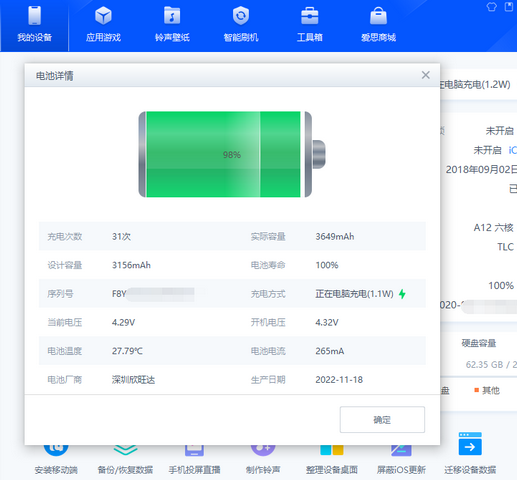Viewport: 517px width, 480px height.
Task: Click the 实际容量 label
Action: pyautogui.click(x=268, y=236)
